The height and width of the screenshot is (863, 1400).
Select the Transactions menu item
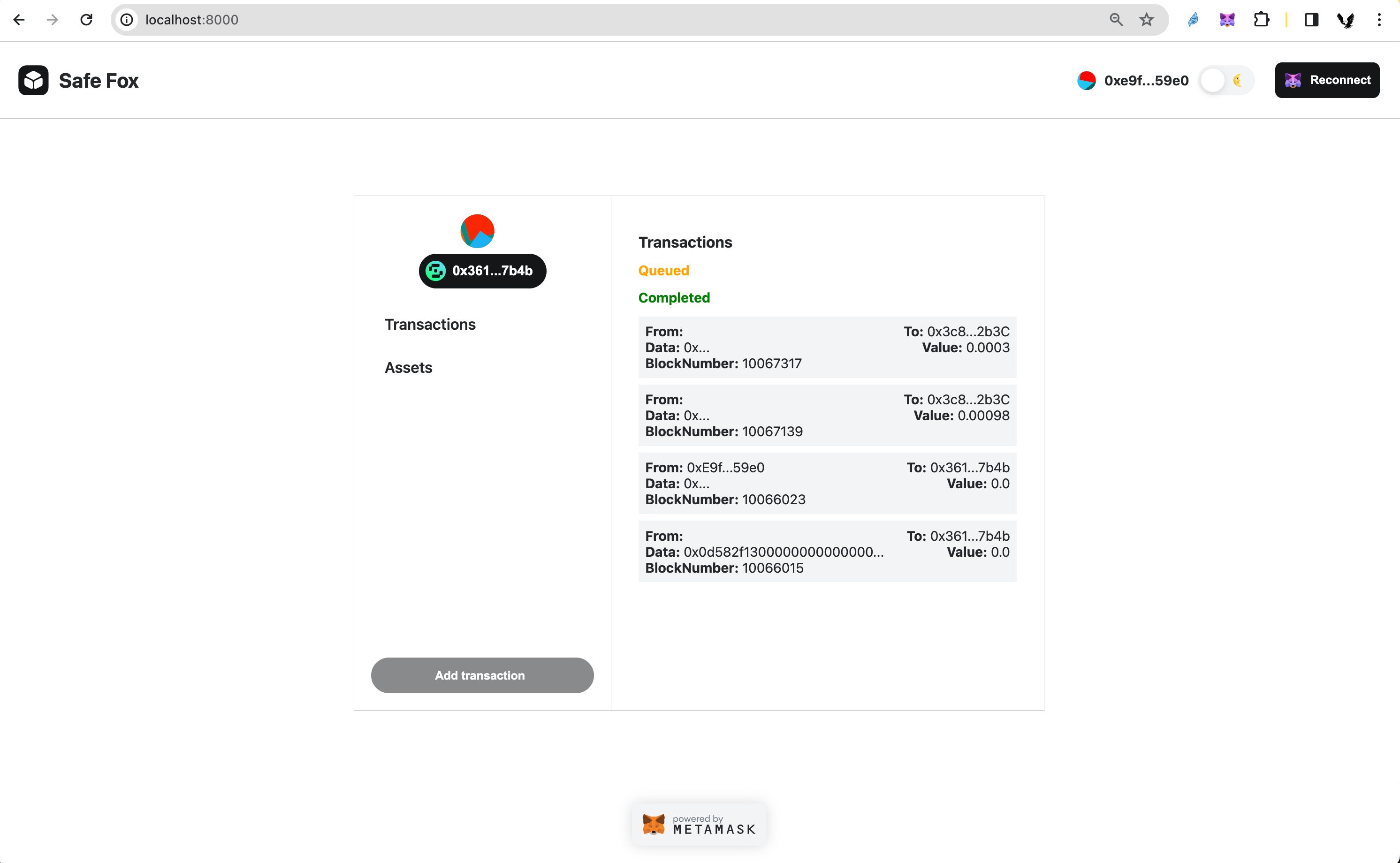(x=430, y=324)
